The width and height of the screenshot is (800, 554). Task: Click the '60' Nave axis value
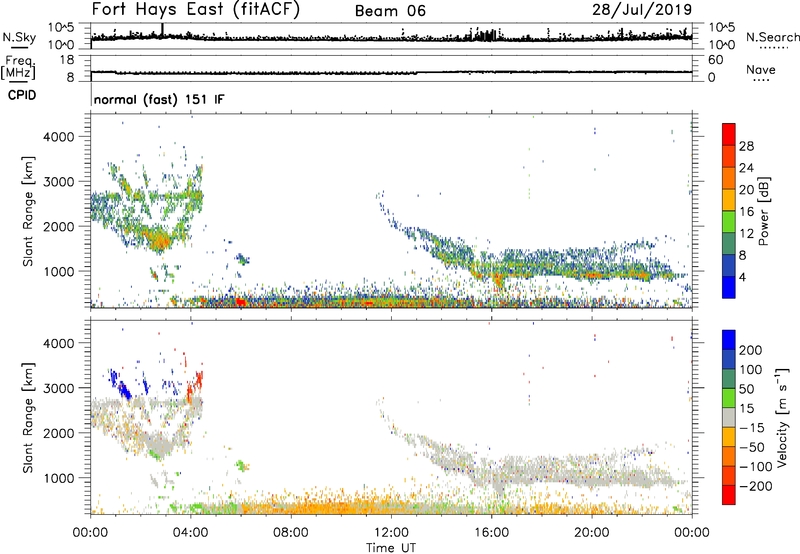tap(715, 60)
